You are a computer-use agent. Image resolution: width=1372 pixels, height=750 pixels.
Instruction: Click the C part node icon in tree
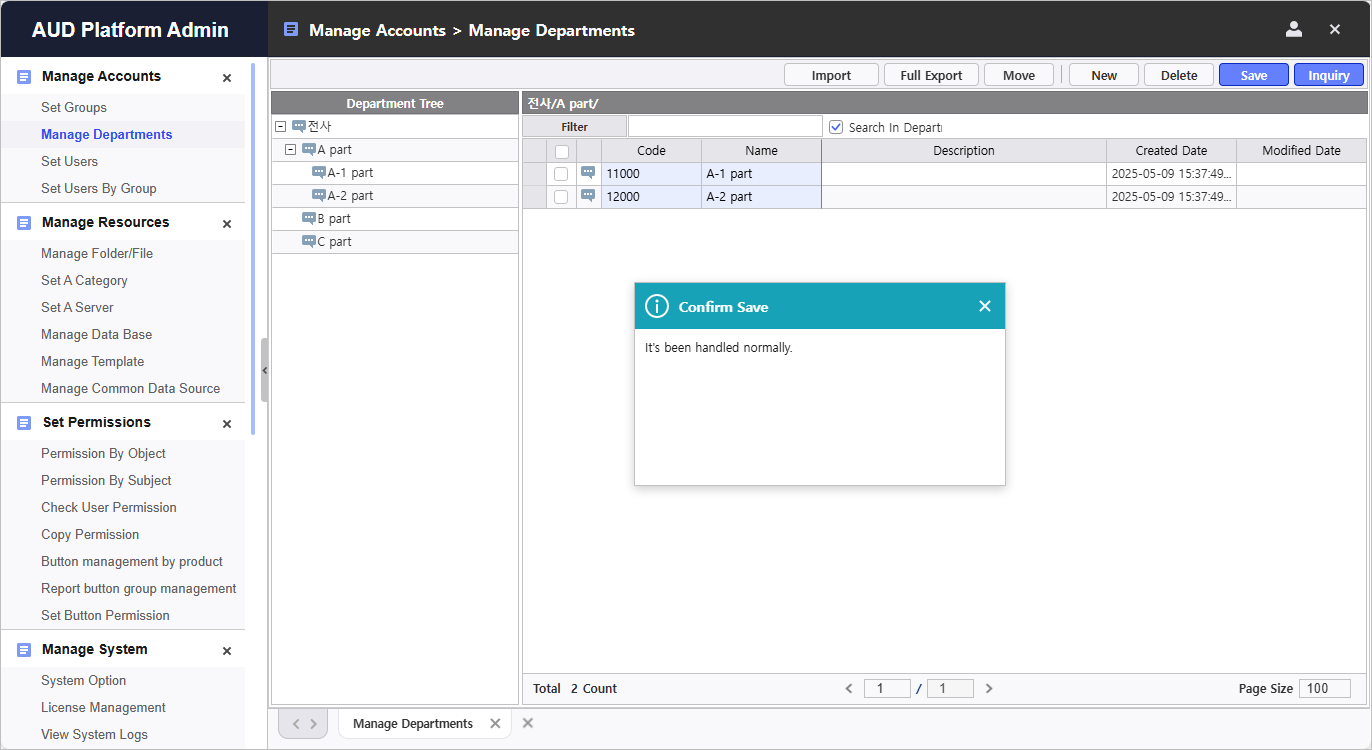[x=309, y=241]
